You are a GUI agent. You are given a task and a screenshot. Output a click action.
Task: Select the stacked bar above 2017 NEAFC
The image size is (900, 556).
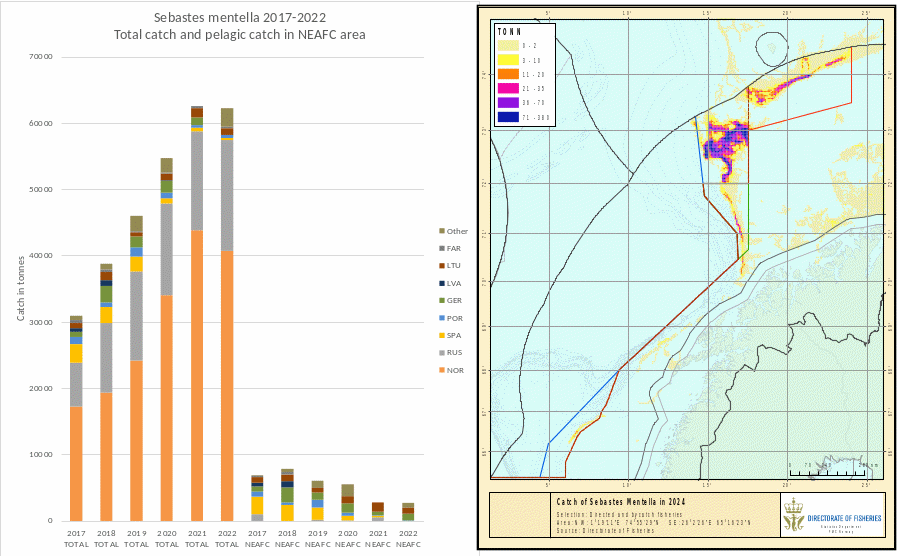[x=257, y=498]
